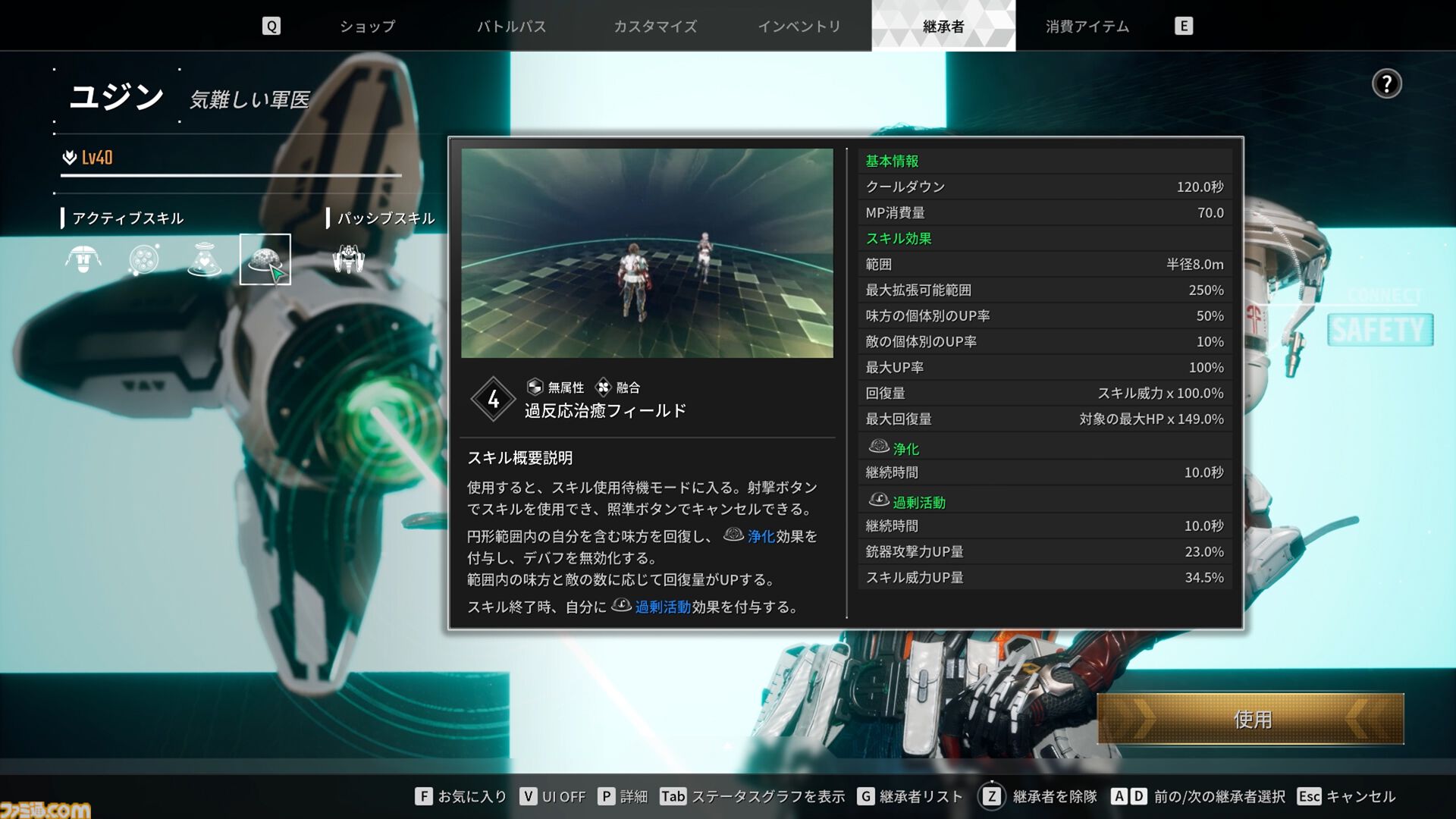Open the ショップ tab

[368, 26]
